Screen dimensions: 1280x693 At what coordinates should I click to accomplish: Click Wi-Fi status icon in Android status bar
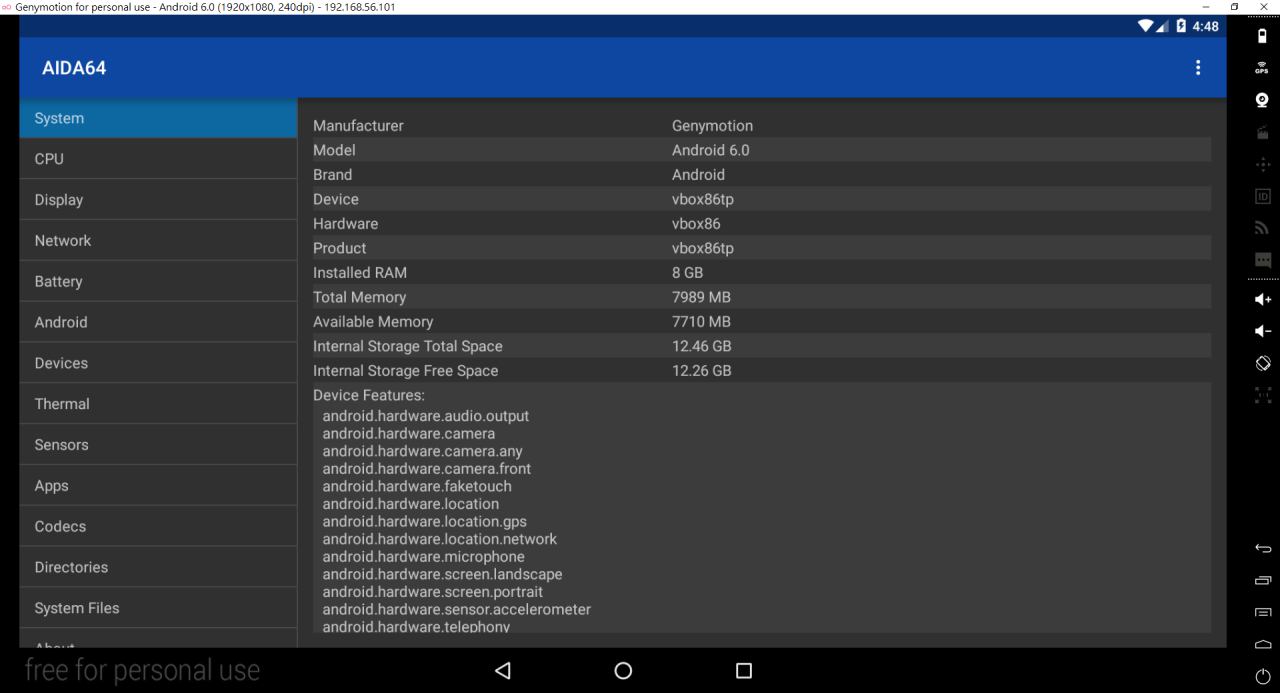pyautogui.click(x=1146, y=26)
